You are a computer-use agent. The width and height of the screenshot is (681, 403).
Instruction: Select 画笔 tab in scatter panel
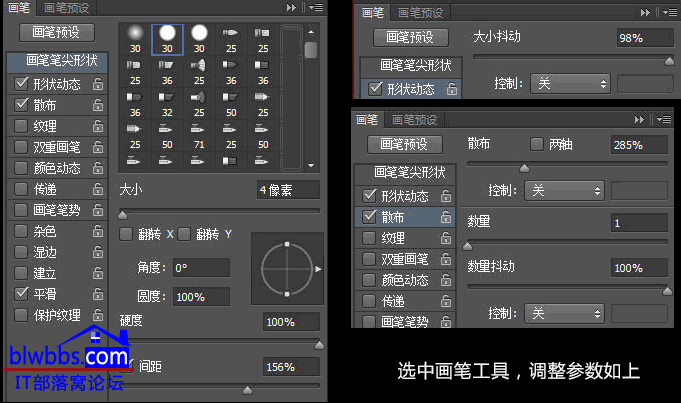pyautogui.click(x=367, y=119)
